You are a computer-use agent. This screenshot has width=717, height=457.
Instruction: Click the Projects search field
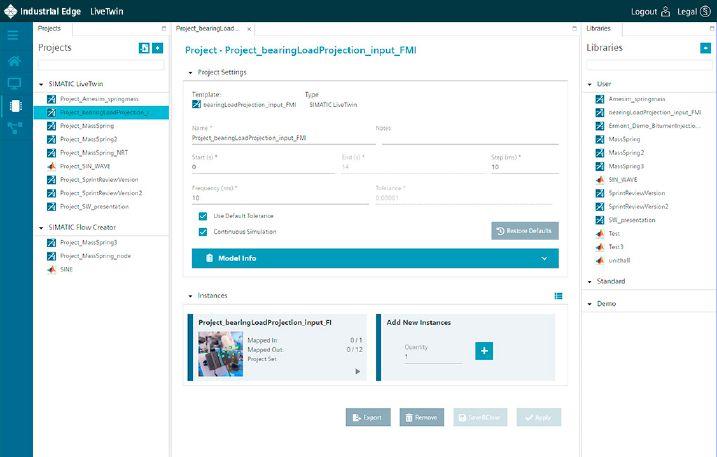(x=101, y=65)
